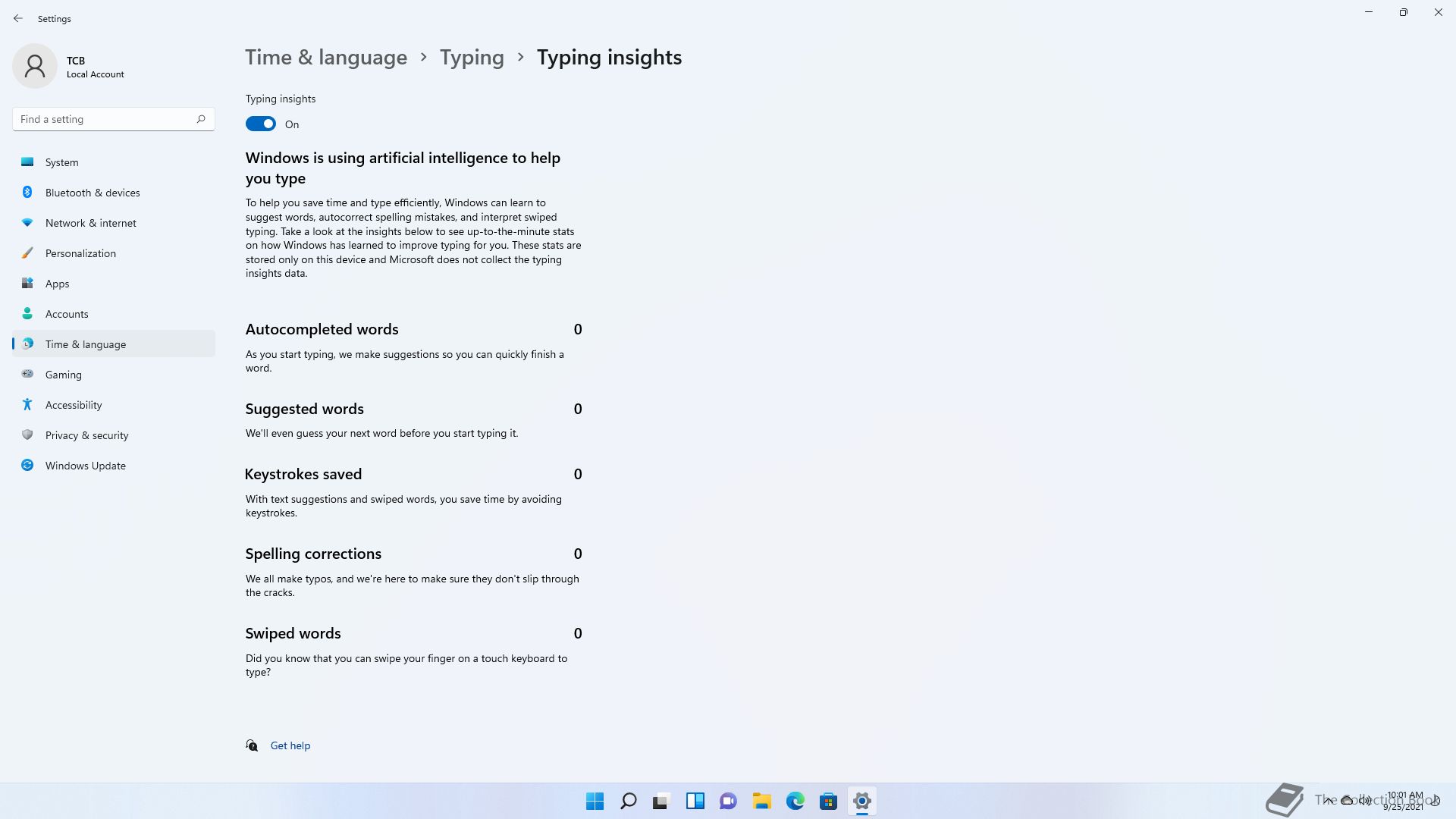
Task: Go to Privacy & security settings
Action: tap(114, 435)
